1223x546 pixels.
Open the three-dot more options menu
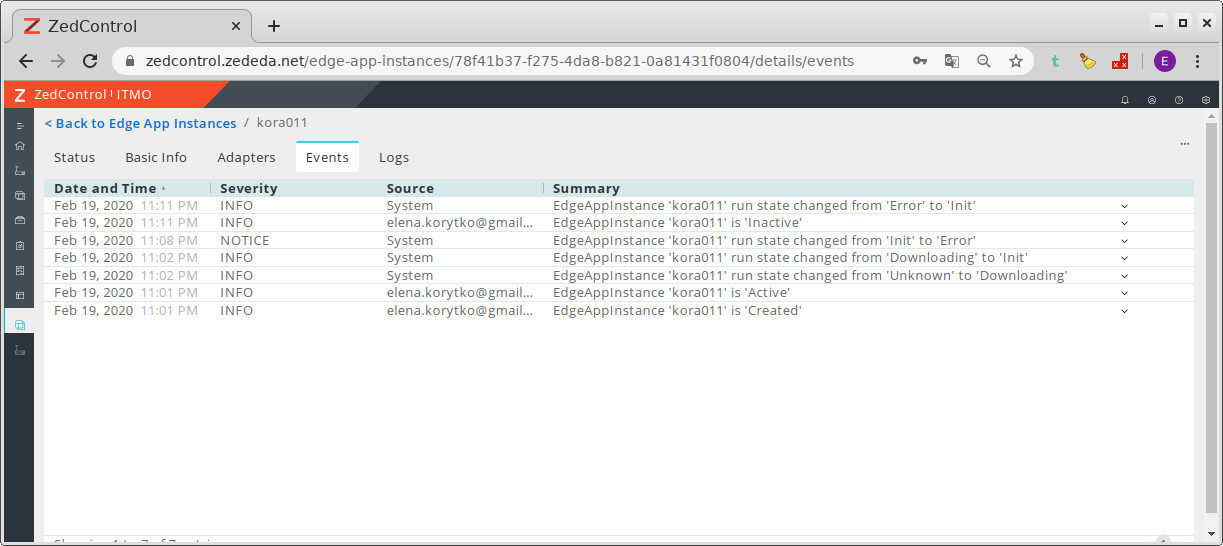tap(1184, 144)
